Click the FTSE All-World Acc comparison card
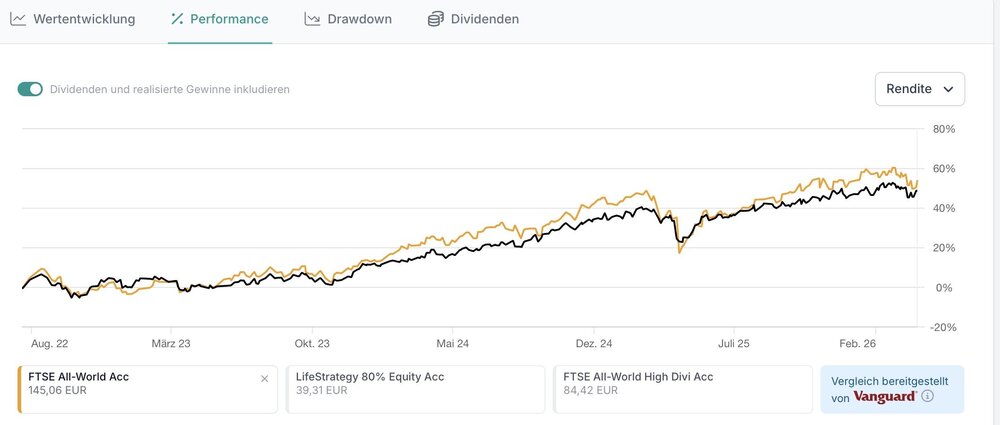 click(140, 389)
